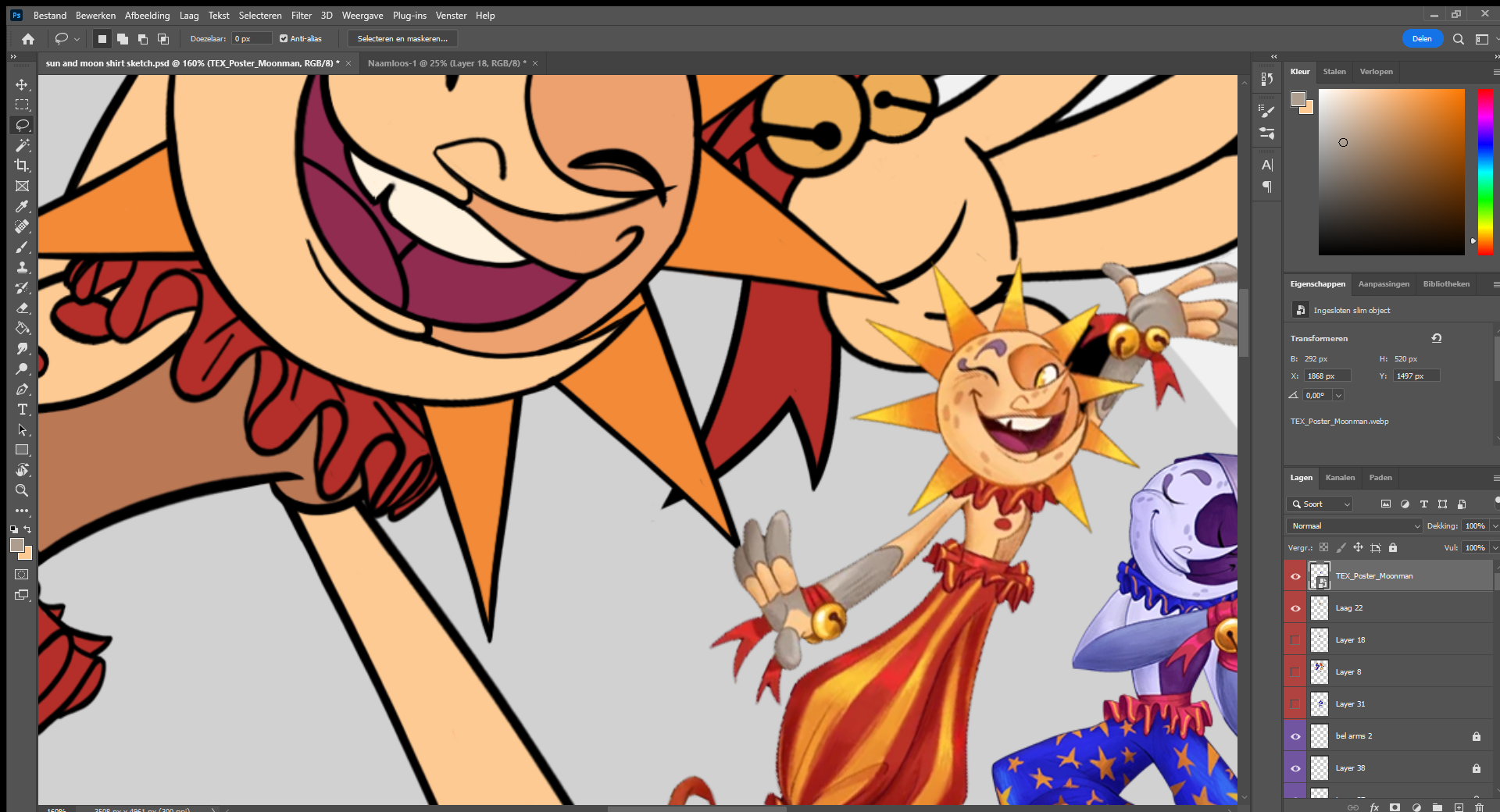The image size is (1500, 812).
Task: Select the Rectangular Marquee tool
Action: [22, 105]
